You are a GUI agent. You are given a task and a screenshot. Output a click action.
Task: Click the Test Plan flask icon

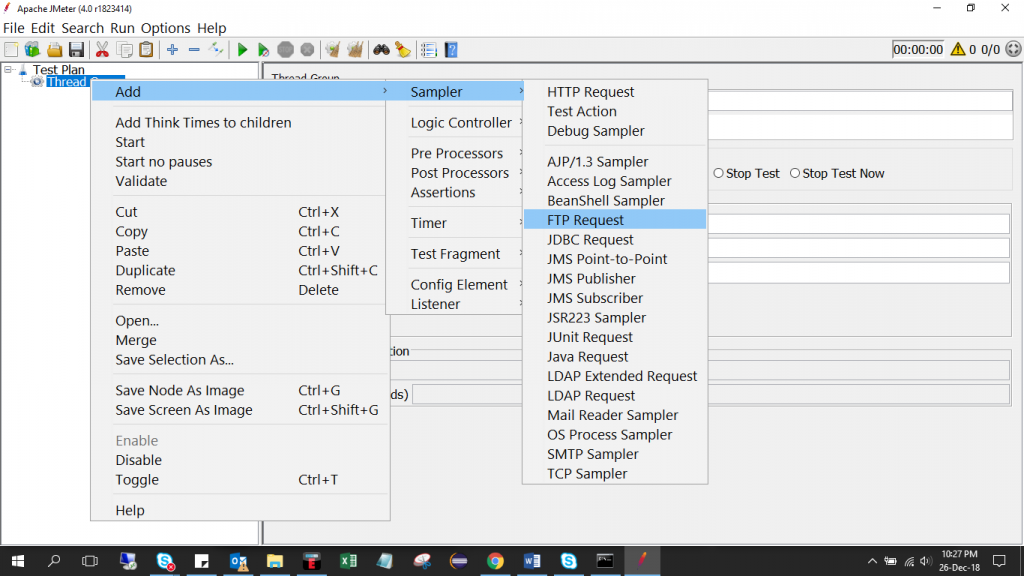coord(23,70)
